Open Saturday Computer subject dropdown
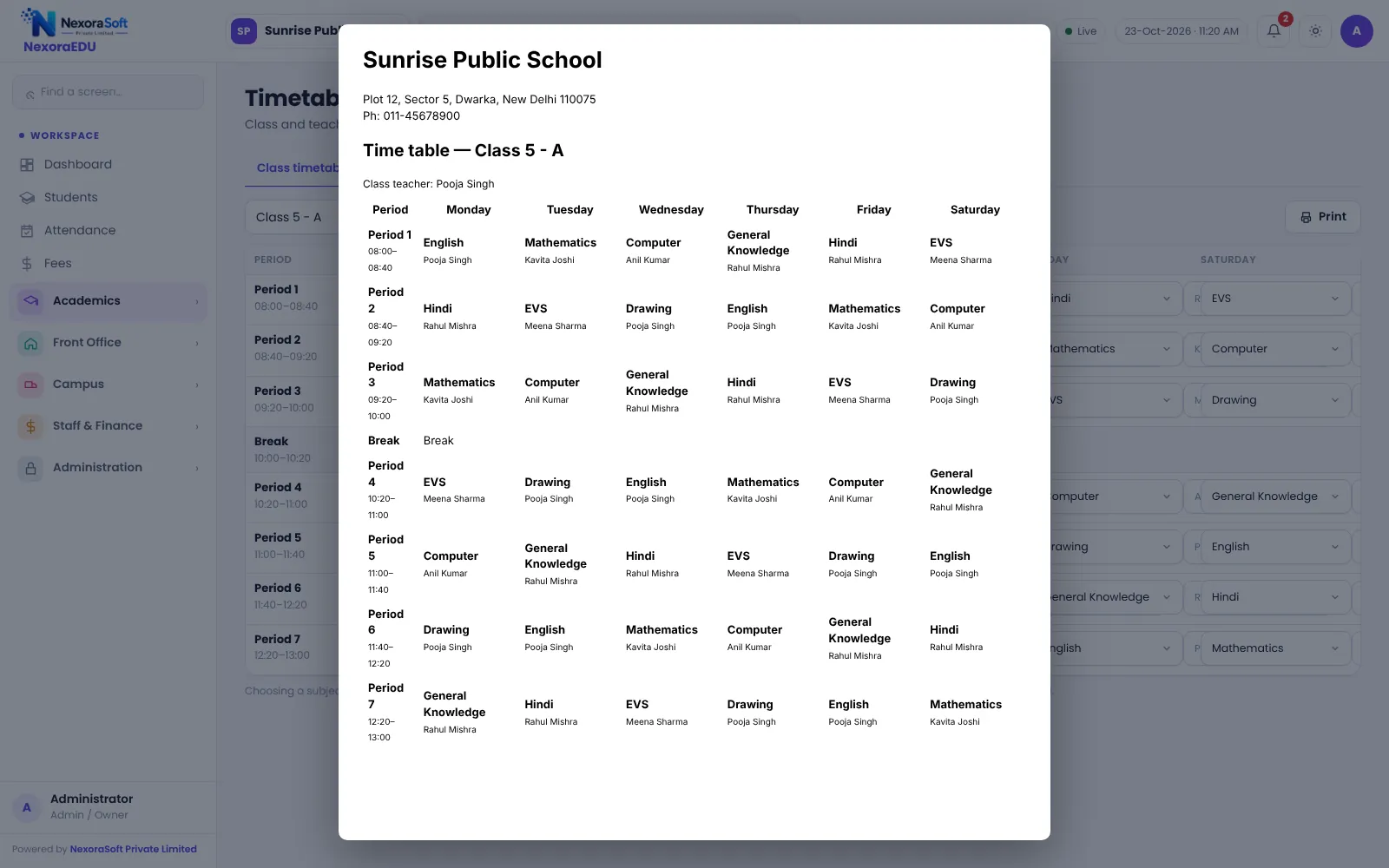Screen dimensions: 1389x868 pos(1276,349)
